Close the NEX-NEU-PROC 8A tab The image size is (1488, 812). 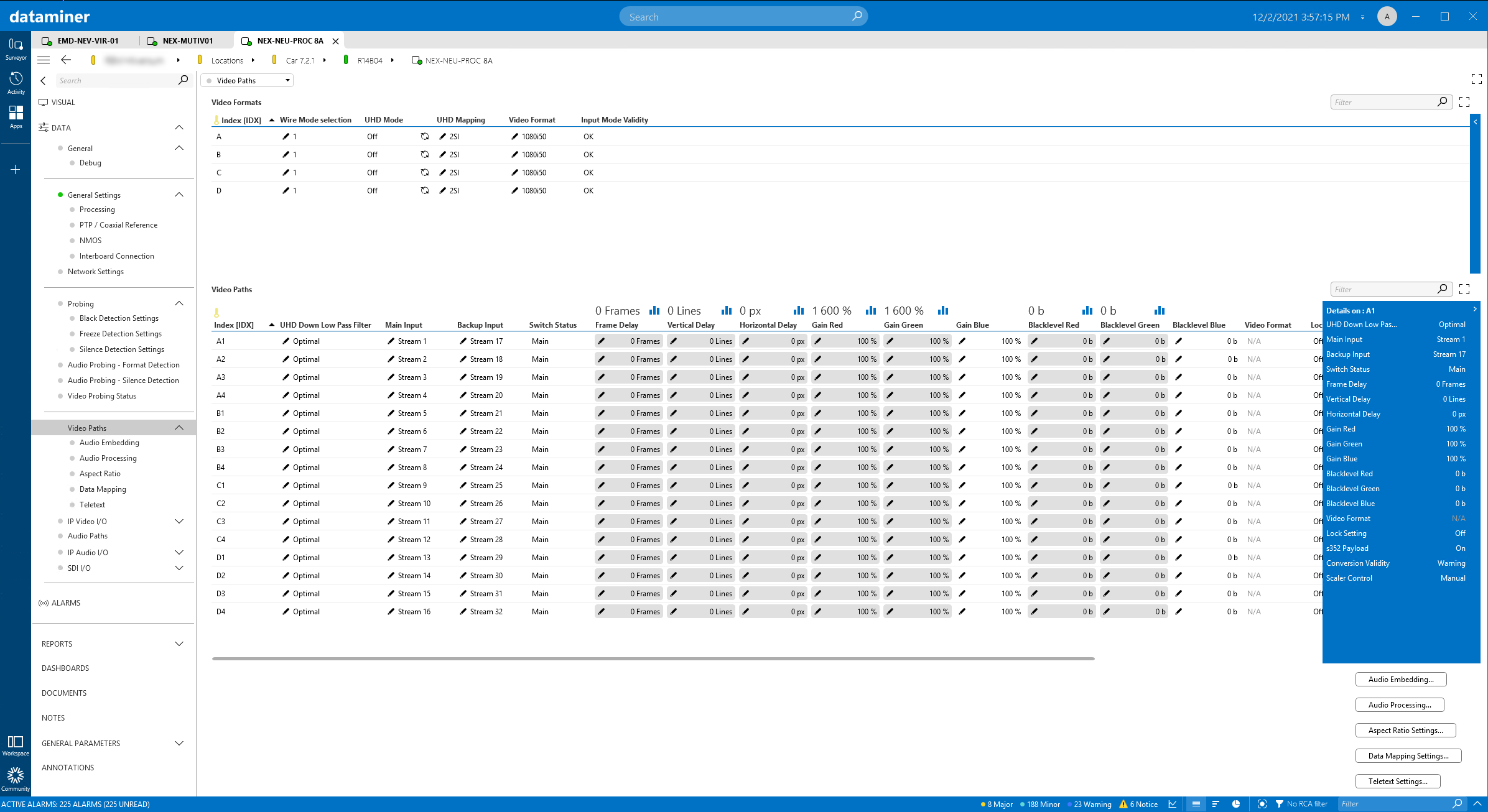click(x=335, y=41)
